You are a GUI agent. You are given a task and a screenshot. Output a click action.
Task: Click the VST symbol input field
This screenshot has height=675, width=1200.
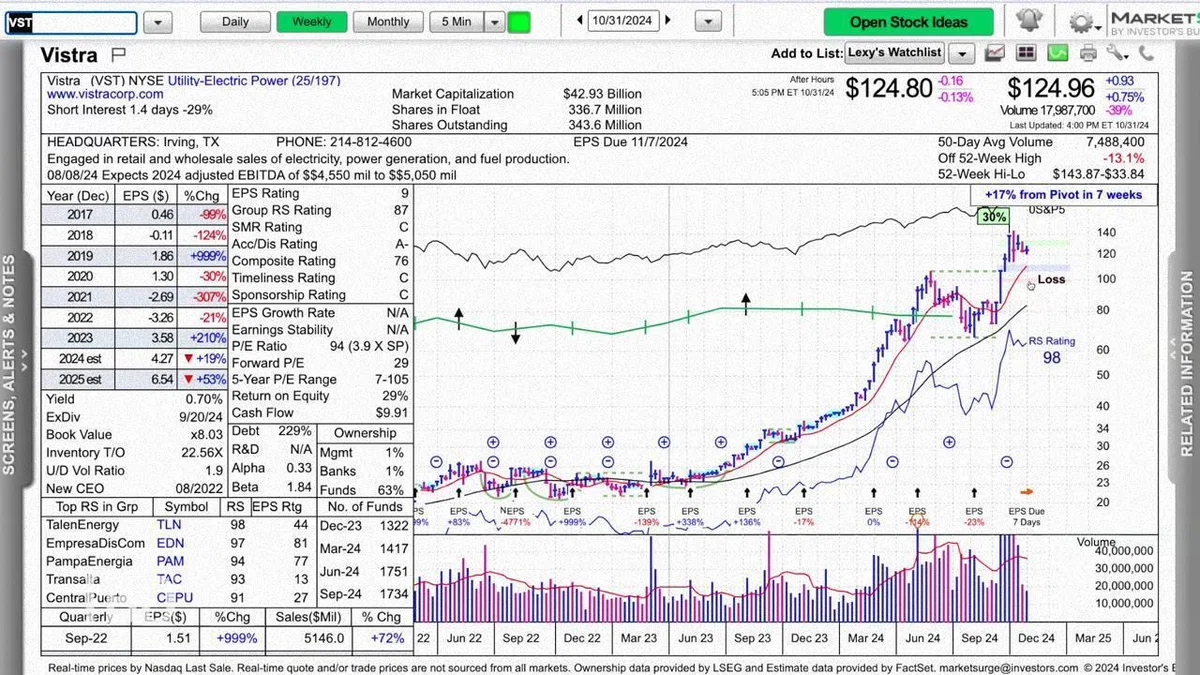pos(70,22)
